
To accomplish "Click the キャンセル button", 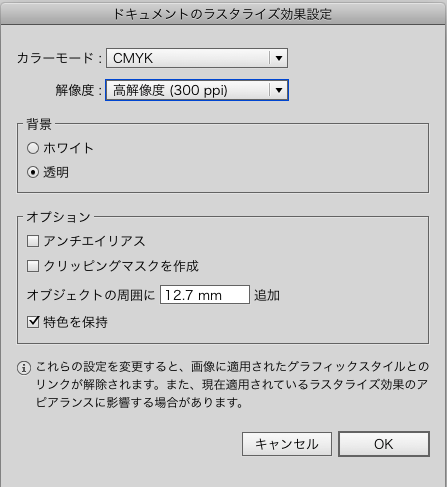I will [287, 444].
